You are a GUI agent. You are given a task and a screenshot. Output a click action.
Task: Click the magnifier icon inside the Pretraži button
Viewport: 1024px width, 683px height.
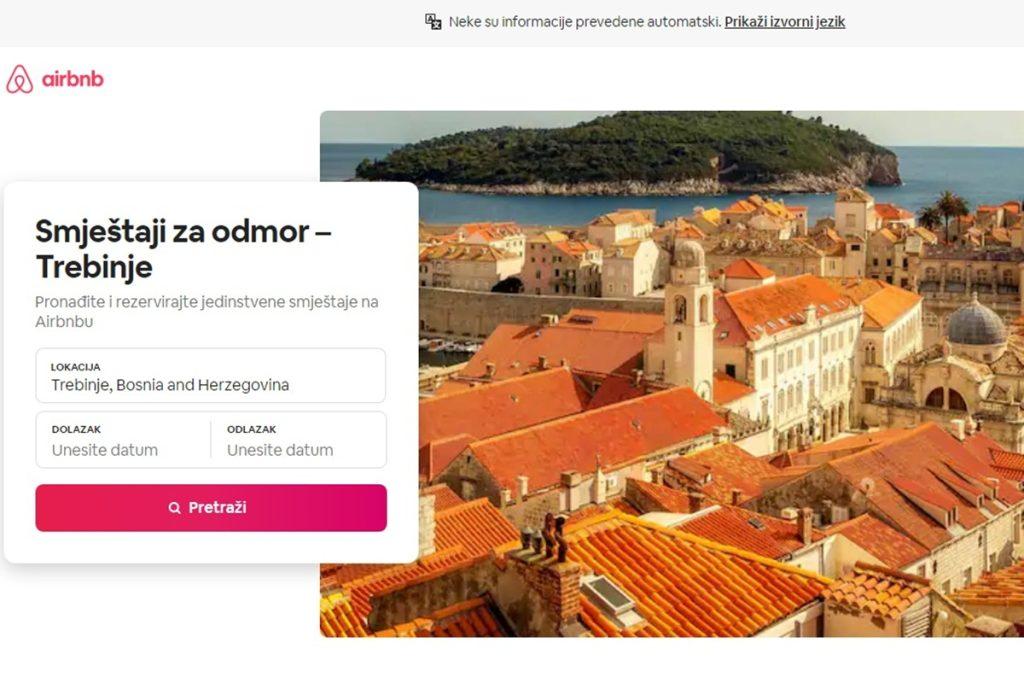click(x=174, y=507)
